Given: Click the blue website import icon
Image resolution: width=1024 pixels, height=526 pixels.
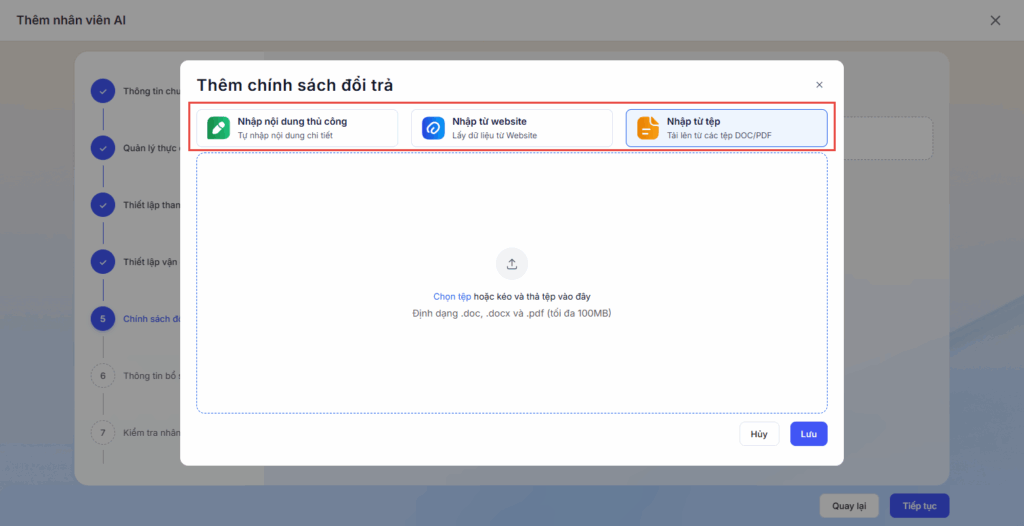Looking at the screenshot, I should pyautogui.click(x=433, y=128).
